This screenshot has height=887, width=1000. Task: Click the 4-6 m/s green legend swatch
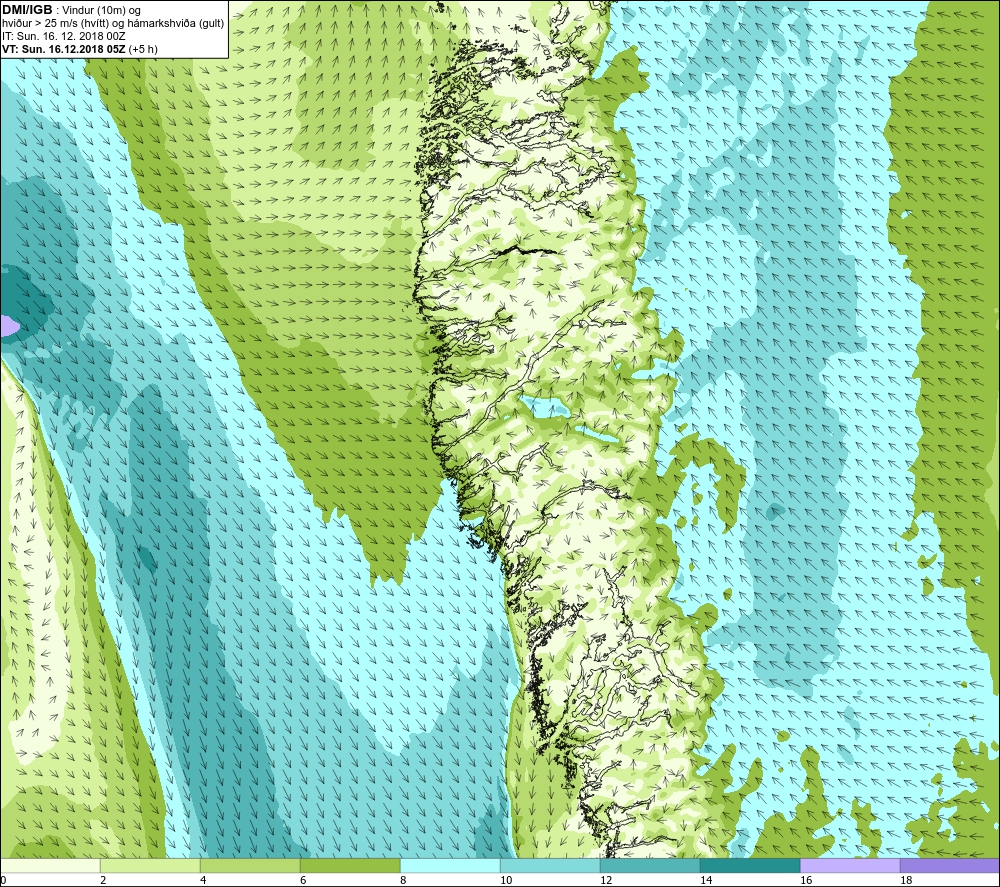250,865
